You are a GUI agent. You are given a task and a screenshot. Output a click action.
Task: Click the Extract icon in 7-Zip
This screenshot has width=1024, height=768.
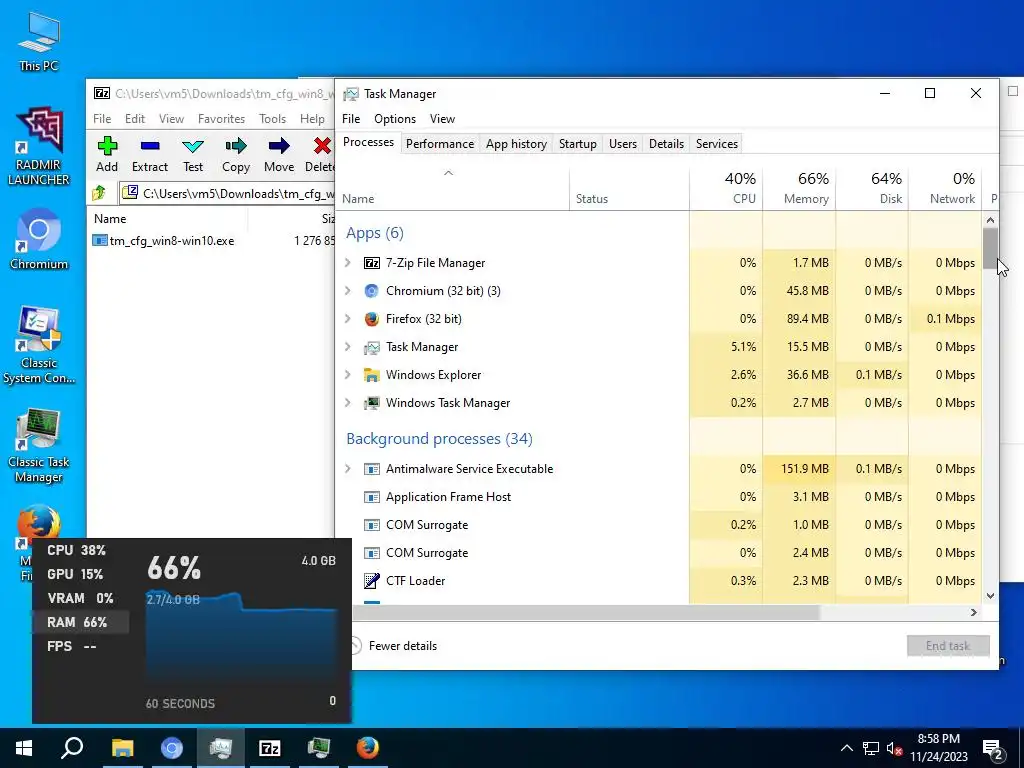[x=150, y=146]
